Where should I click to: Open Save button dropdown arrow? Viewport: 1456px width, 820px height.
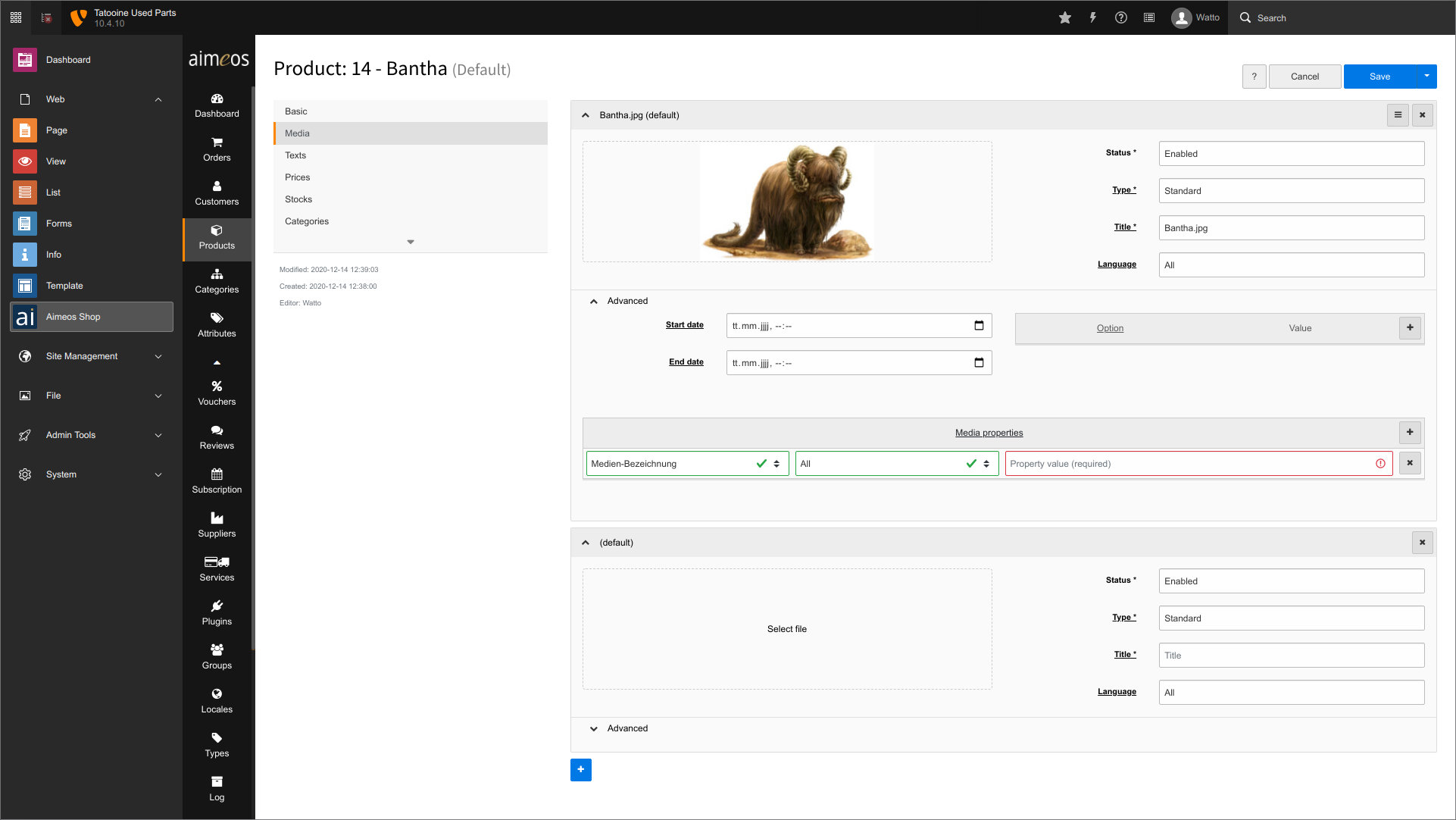click(1426, 76)
